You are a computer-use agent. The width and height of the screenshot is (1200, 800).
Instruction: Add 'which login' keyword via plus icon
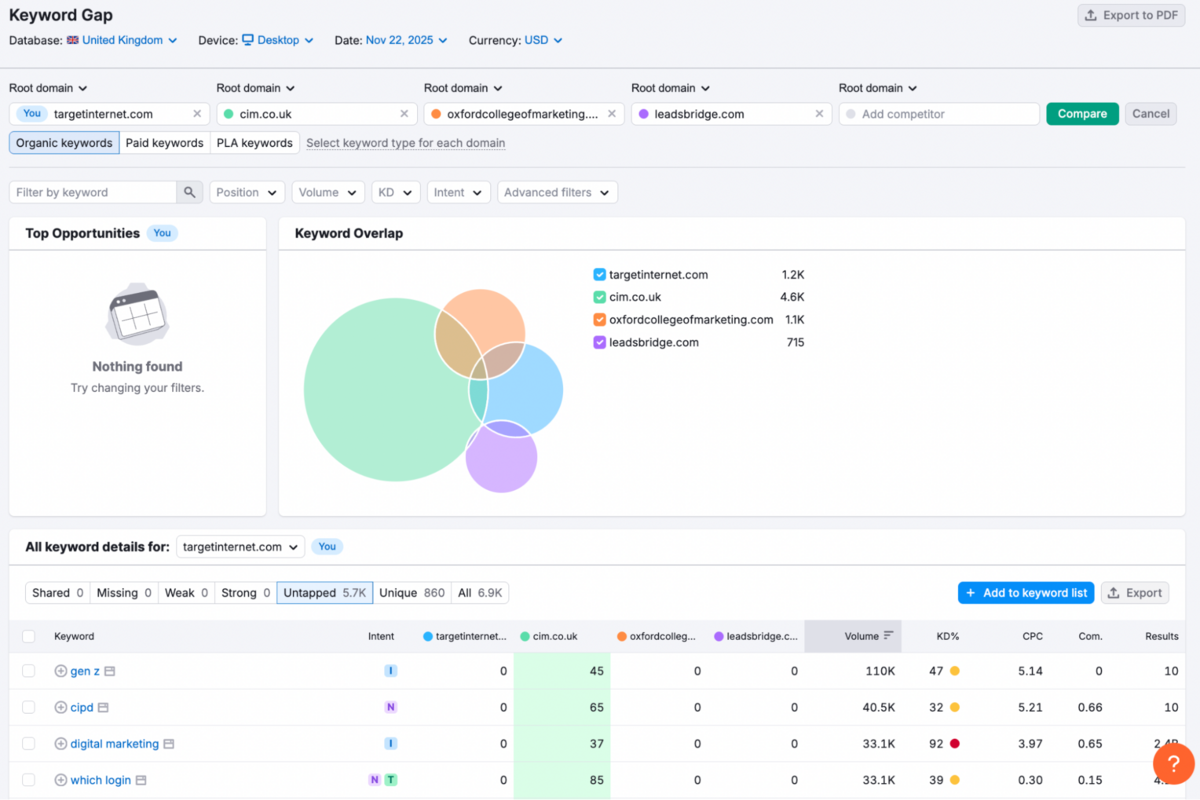point(60,780)
